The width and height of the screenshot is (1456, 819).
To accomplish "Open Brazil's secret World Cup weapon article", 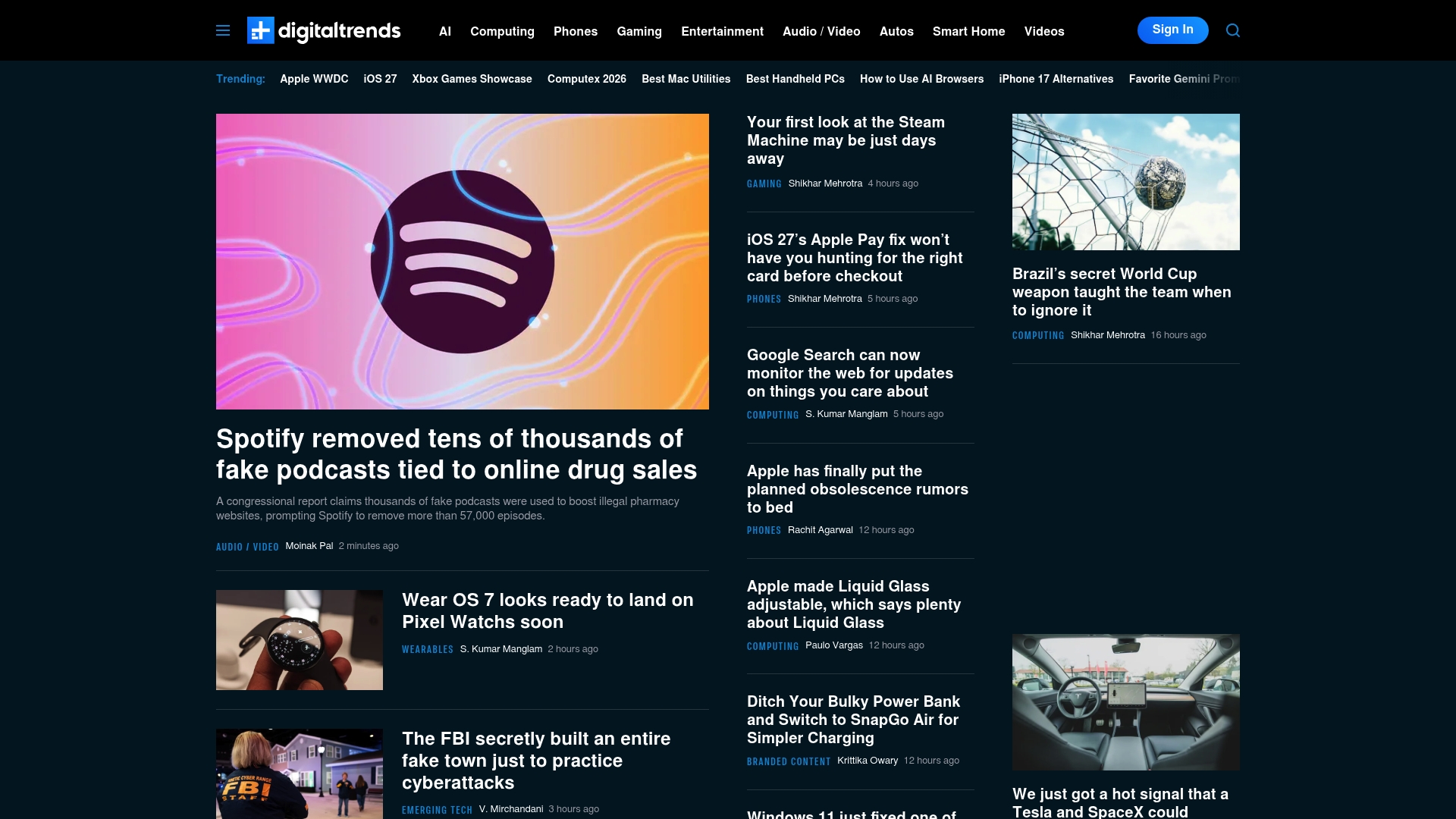I will (x=1122, y=292).
